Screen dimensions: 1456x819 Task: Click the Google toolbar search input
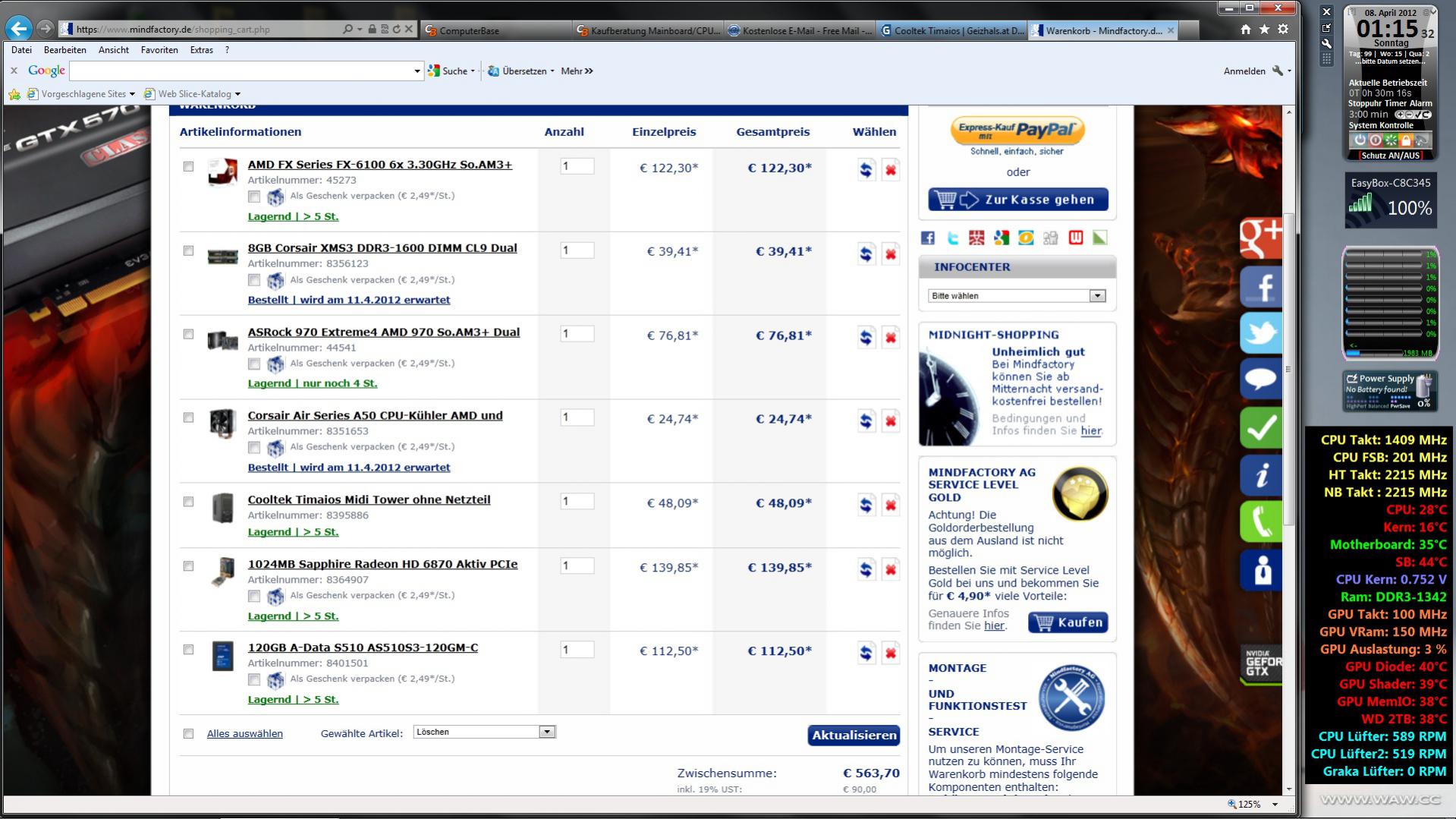coord(241,71)
